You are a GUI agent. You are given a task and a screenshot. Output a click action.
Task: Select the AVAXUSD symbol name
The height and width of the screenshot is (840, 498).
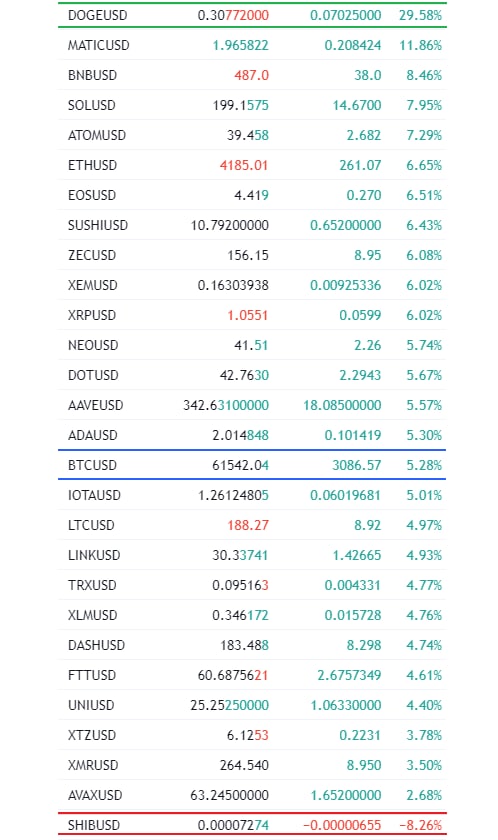pos(95,795)
